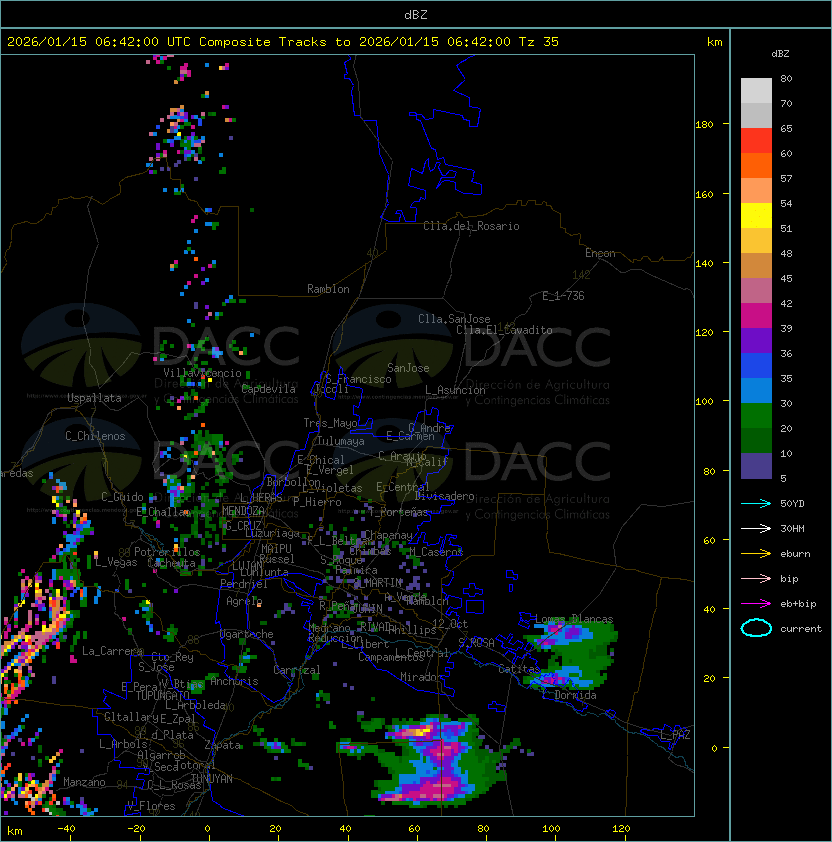This screenshot has height=842, width=832.
Task: Click the Villavicencio place label
Action: click(x=202, y=373)
